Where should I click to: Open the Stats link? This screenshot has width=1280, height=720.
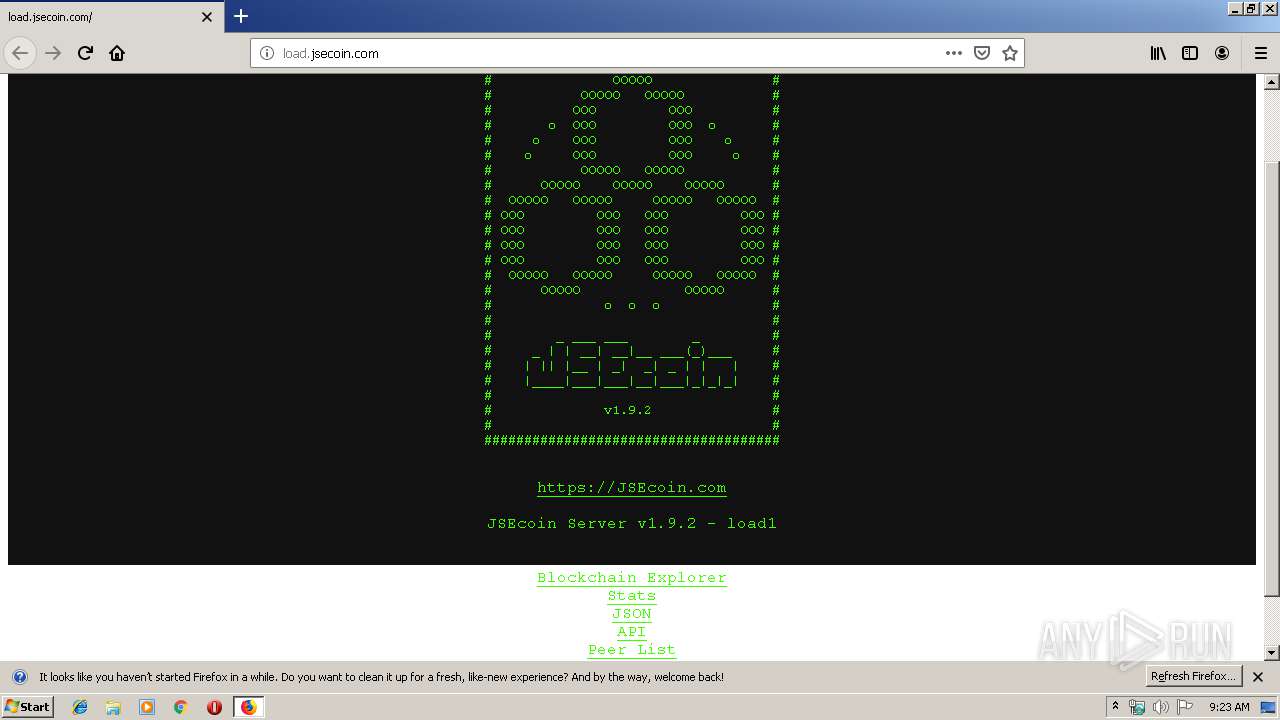[x=632, y=596]
